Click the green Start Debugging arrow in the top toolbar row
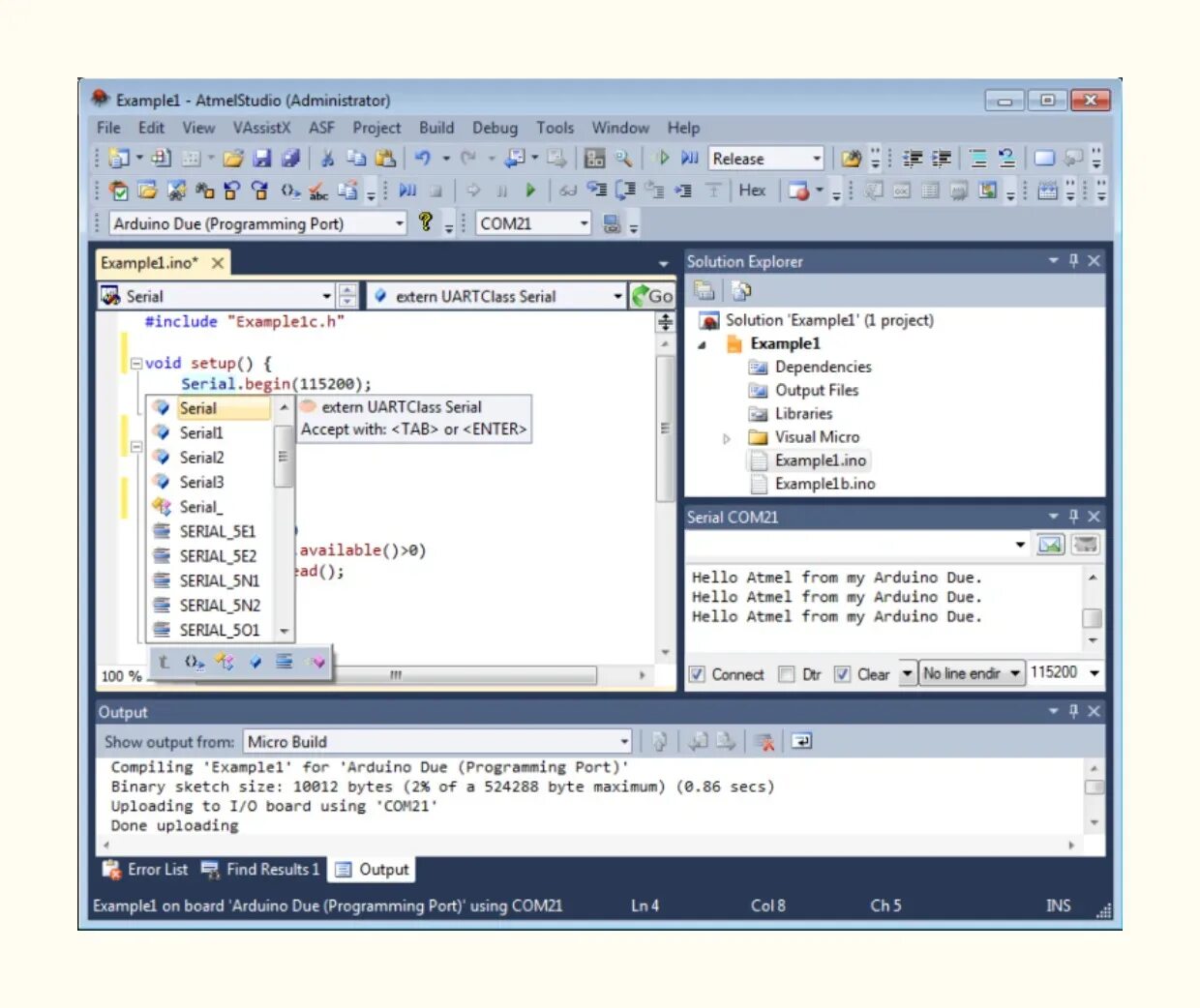The height and width of the screenshot is (1008, 1200). 663,159
